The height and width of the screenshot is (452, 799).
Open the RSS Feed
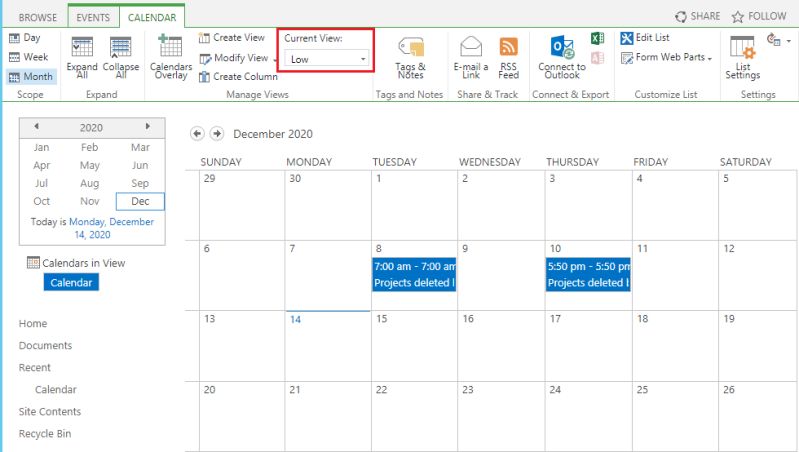(x=509, y=57)
